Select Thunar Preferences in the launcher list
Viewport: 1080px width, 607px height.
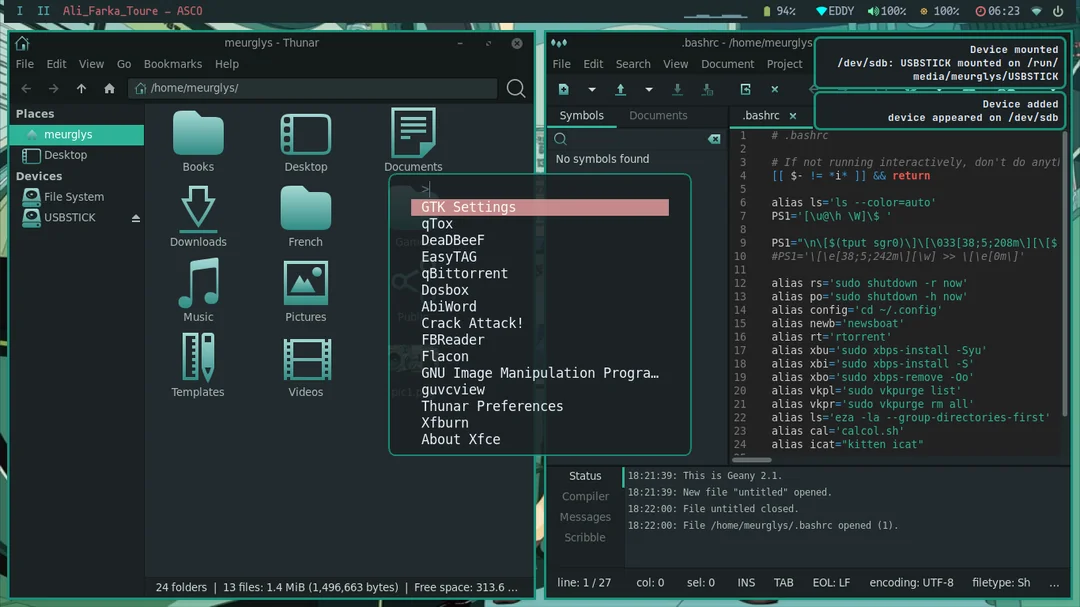pos(491,406)
